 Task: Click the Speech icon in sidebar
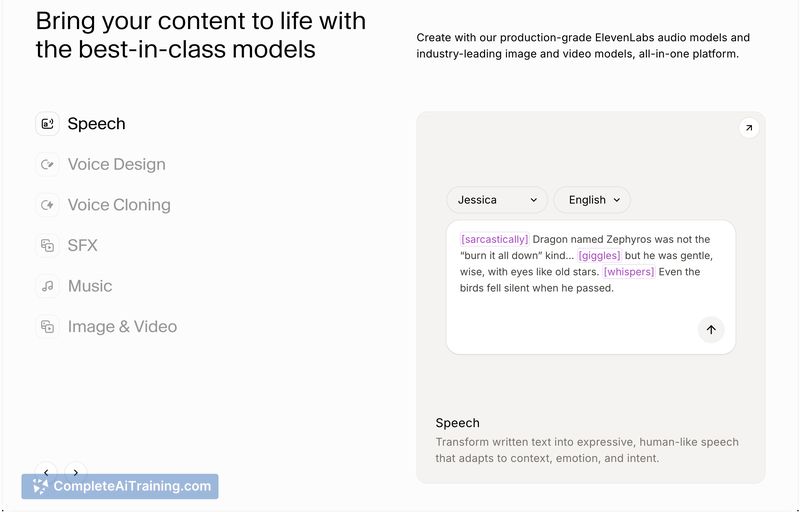click(x=47, y=124)
